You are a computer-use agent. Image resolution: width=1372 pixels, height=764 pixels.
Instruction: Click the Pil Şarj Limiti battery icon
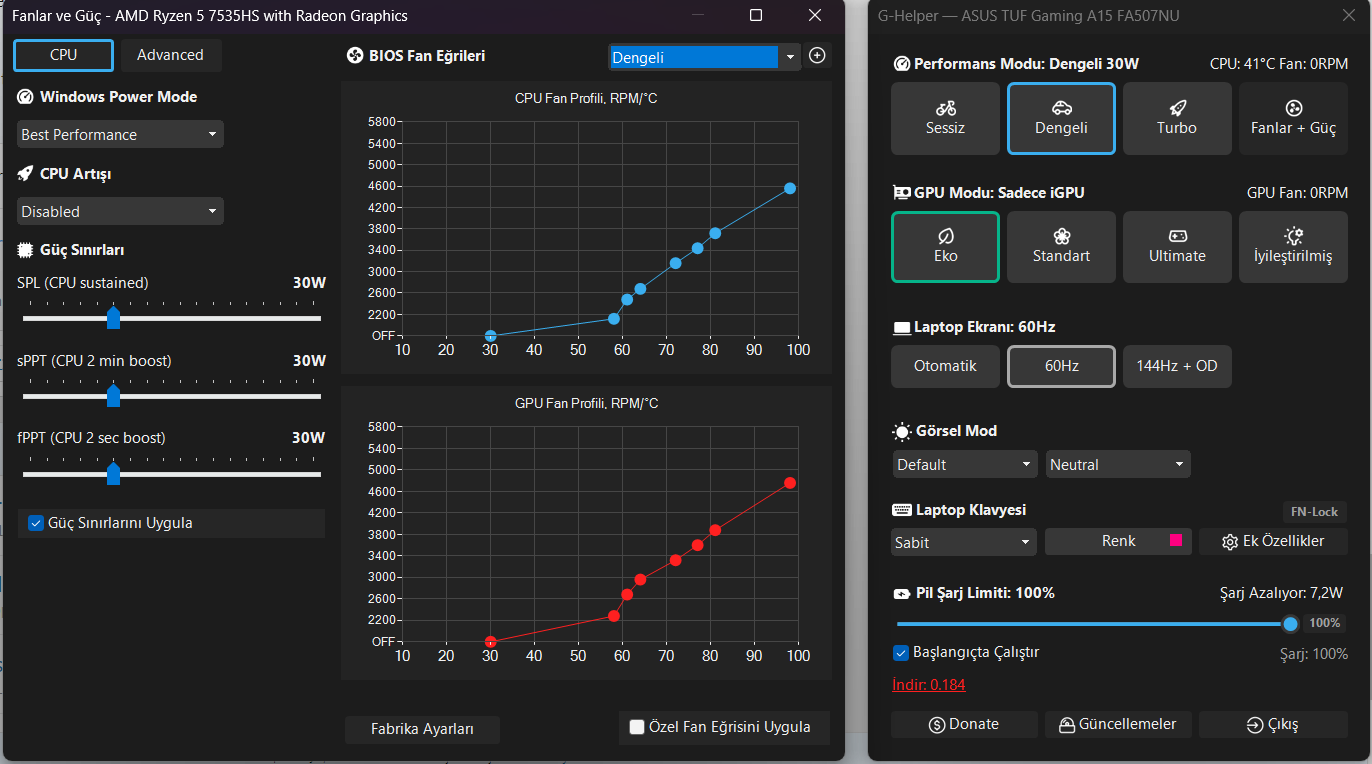(x=901, y=593)
